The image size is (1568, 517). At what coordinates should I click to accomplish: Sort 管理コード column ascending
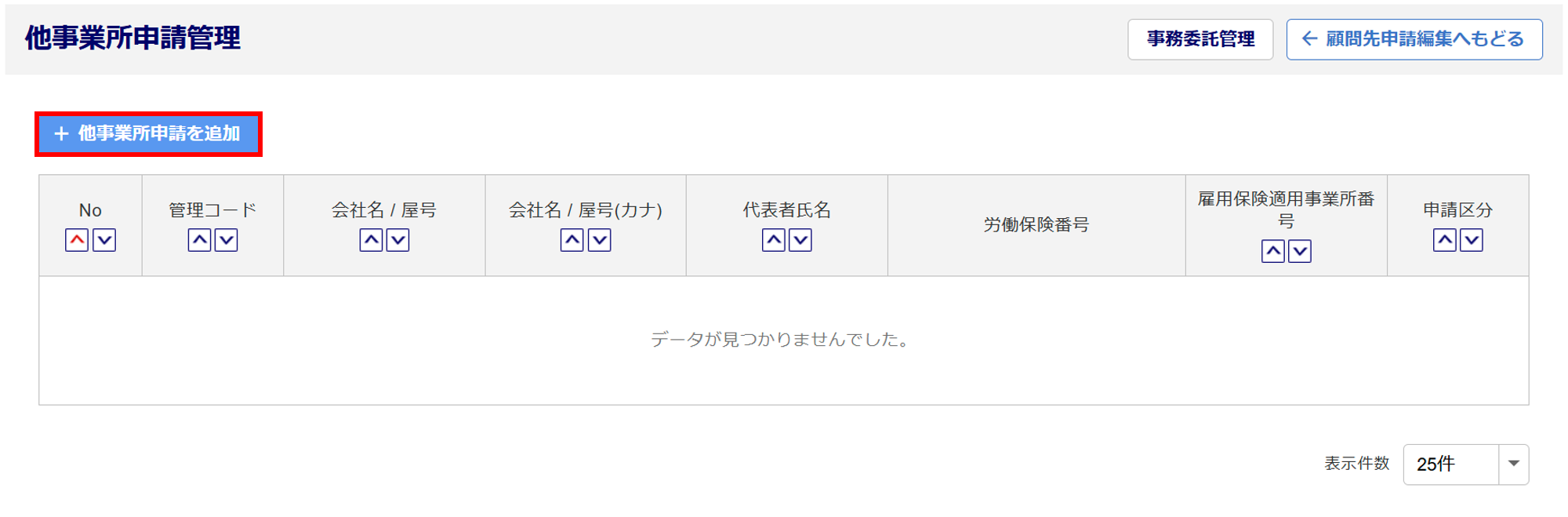tap(199, 240)
